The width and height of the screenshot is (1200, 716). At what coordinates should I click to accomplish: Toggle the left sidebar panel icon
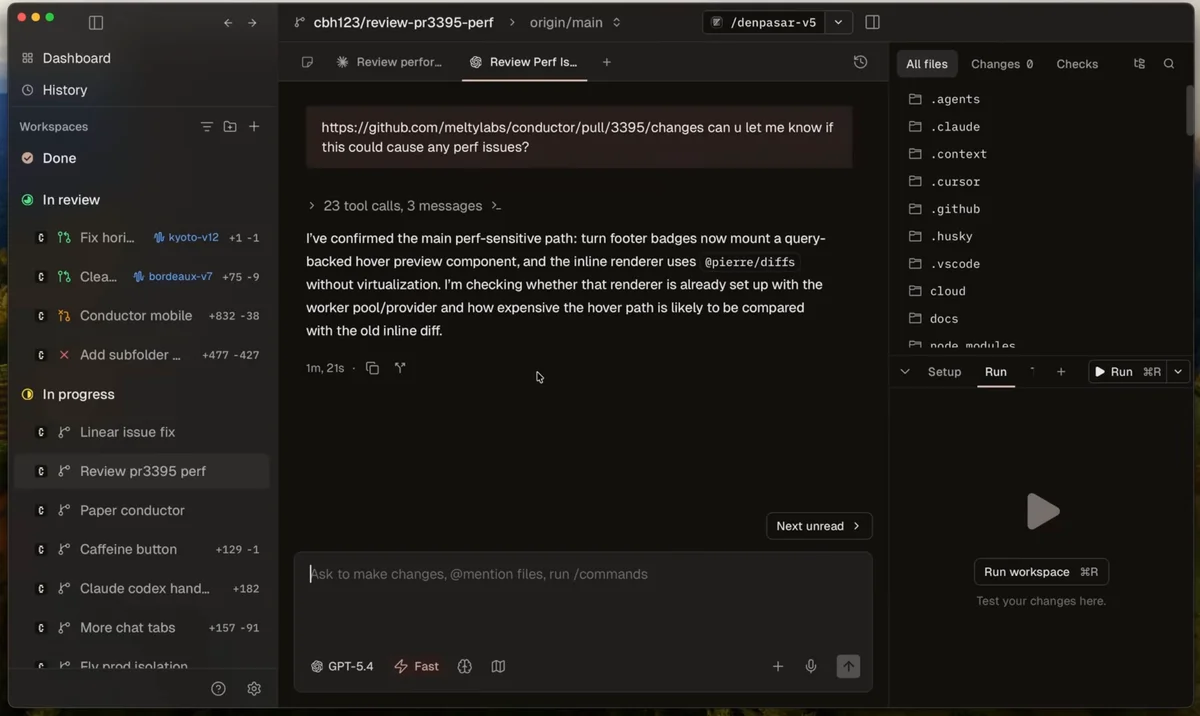96,22
